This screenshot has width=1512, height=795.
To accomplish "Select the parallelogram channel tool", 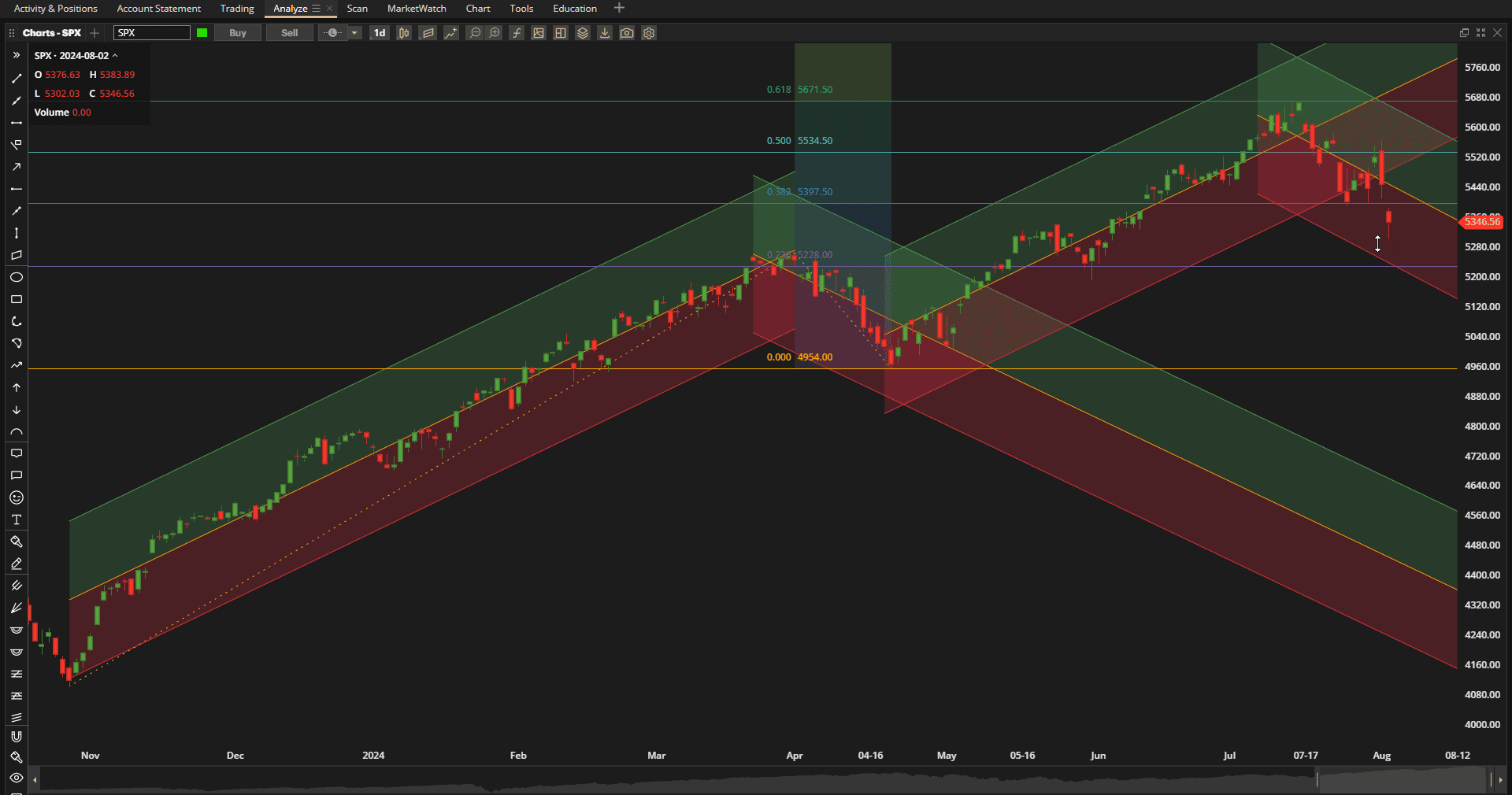I will click(x=16, y=255).
